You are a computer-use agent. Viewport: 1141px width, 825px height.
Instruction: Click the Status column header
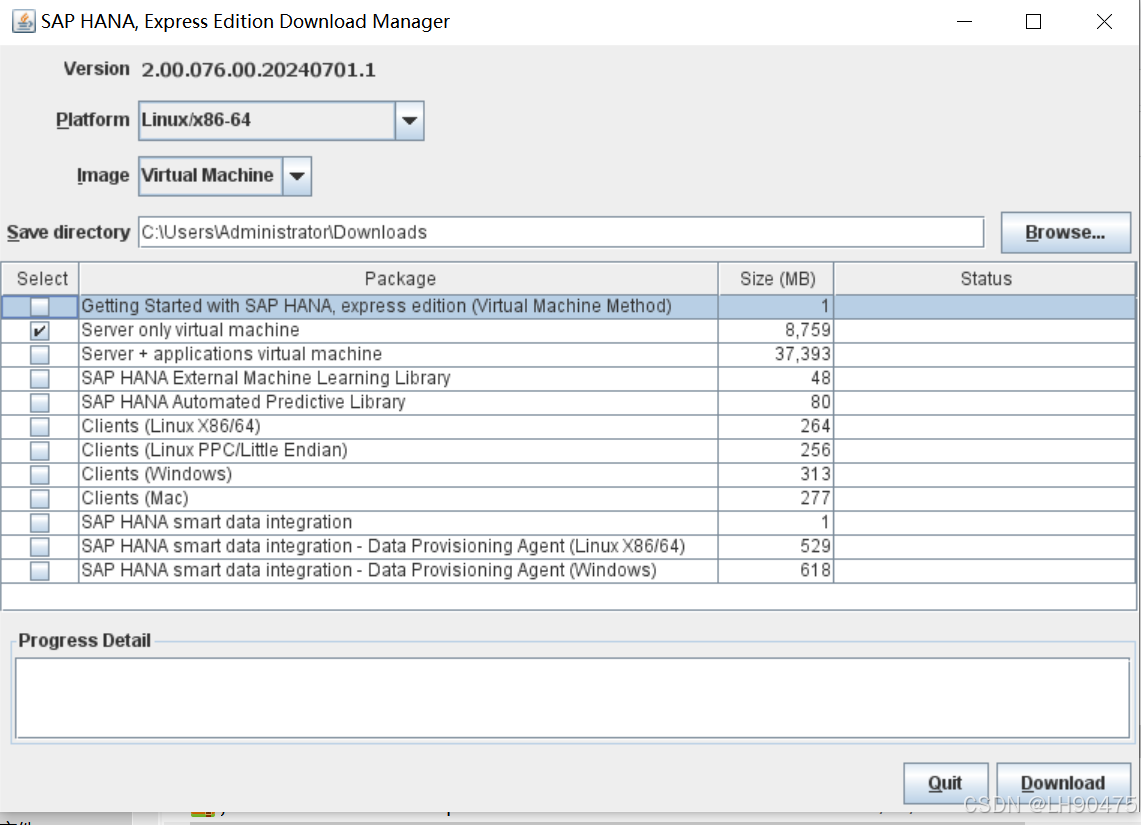pyautogui.click(x=985, y=279)
